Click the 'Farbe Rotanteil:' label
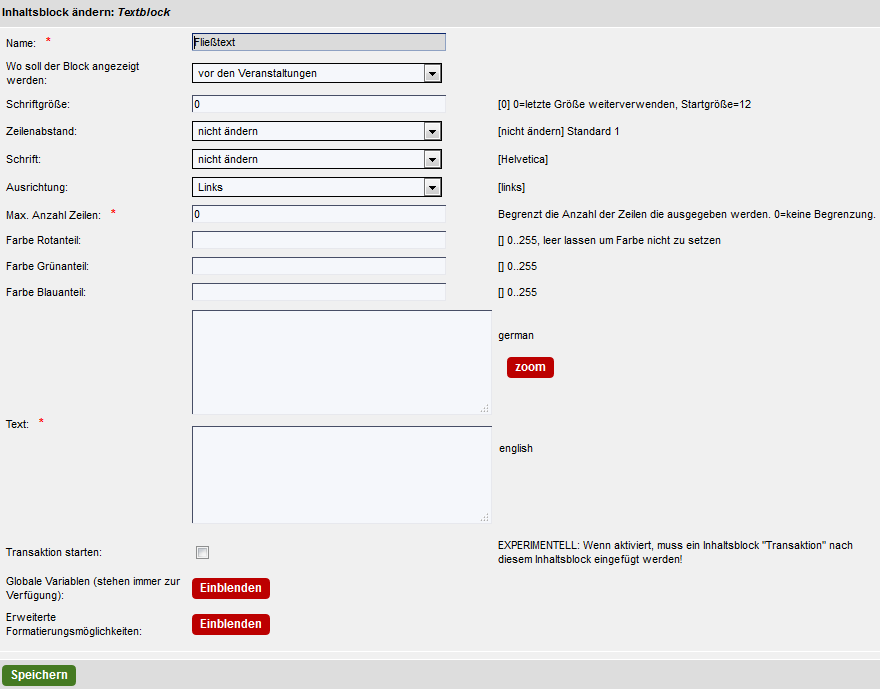The width and height of the screenshot is (880, 689). pyautogui.click(x=43, y=240)
